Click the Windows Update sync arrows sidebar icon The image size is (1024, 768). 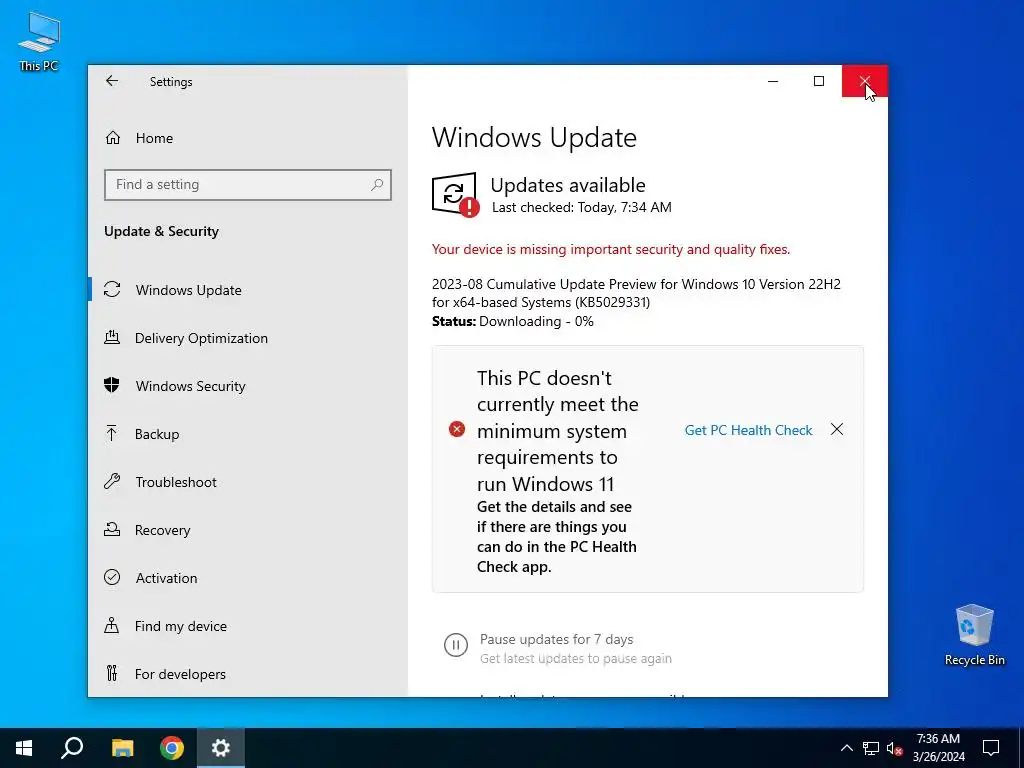tap(112, 289)
